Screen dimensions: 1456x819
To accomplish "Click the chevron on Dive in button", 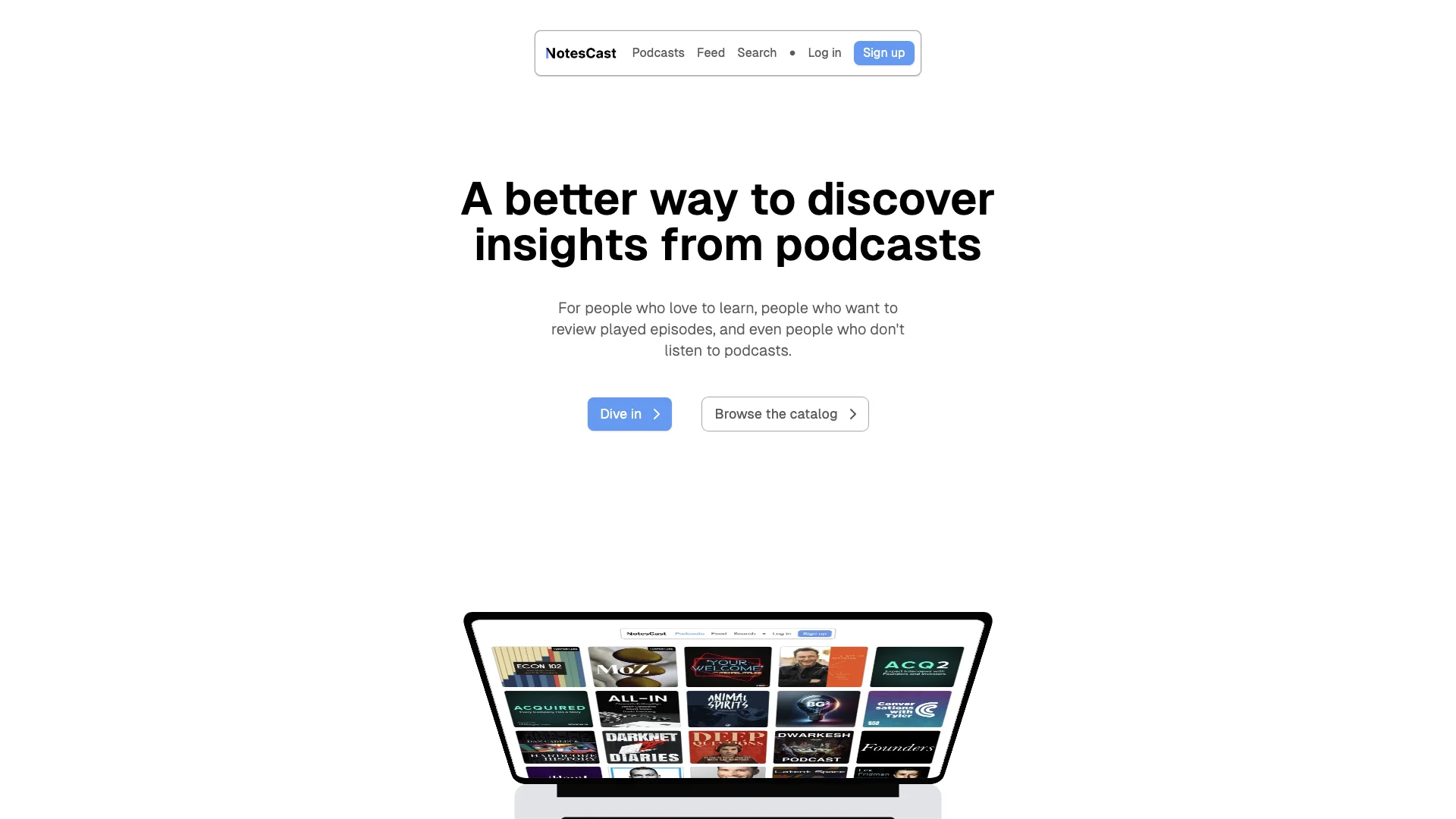I will coord(656,414).
